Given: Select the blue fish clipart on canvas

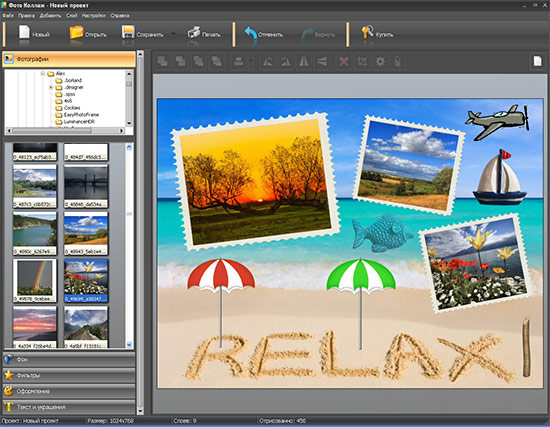Looking at the screenshot, I should (382, 233).
